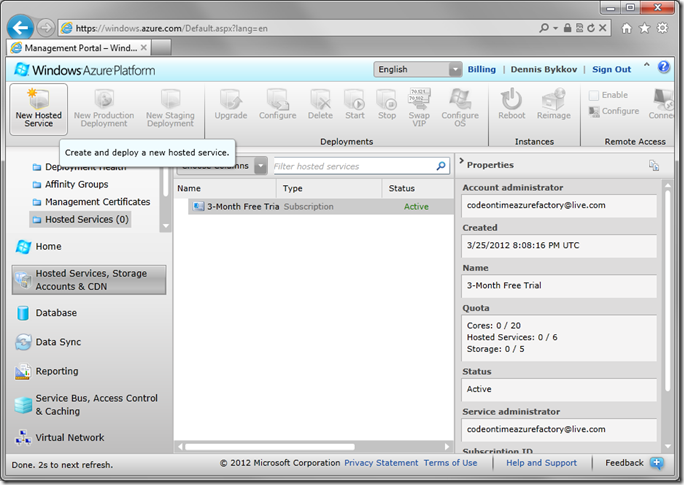Click the copy properties icon

coord(653,165)
